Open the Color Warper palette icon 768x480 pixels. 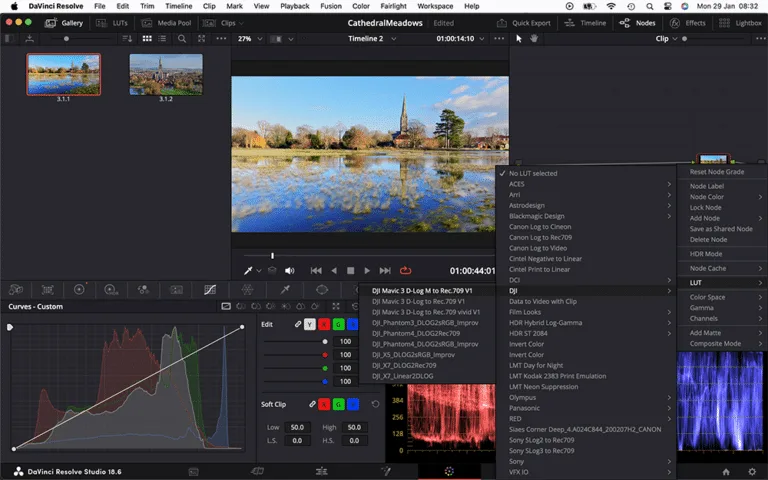(x=247, y=290)
